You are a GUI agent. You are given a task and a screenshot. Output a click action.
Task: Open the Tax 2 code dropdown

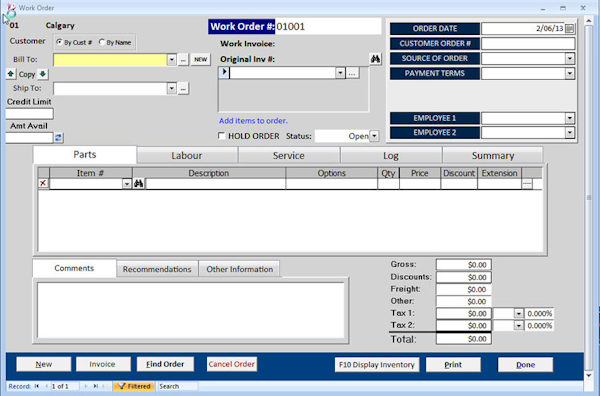518,326
